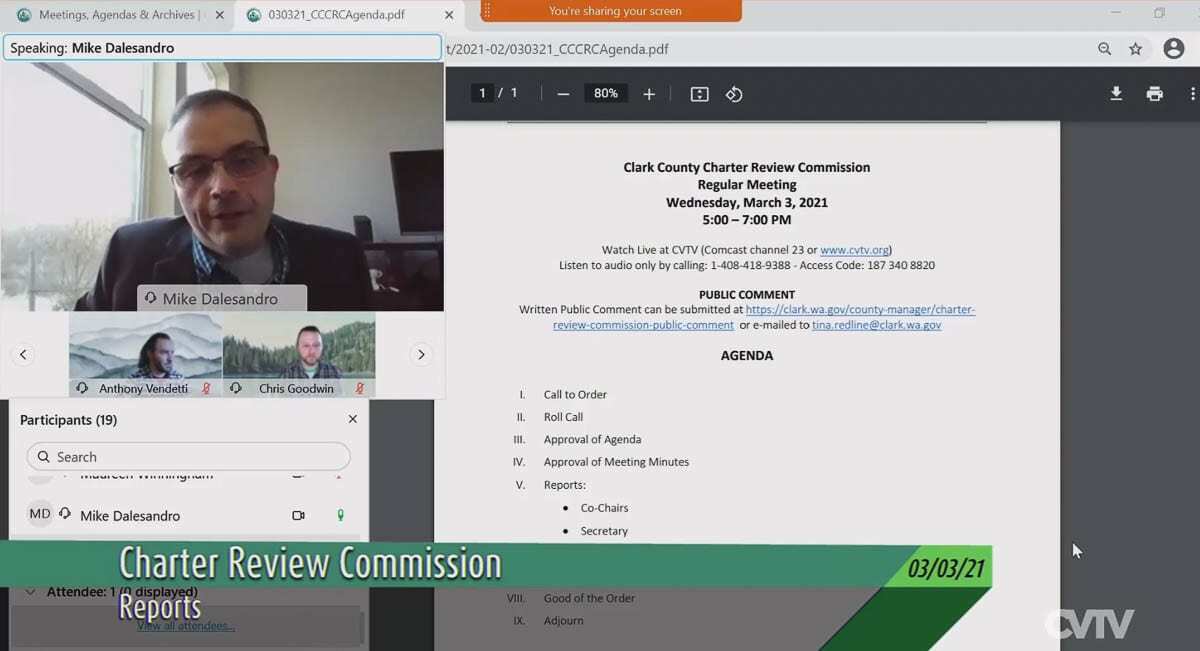The height and width of the screenshot is (651, 1200).
Task: Zoom out of the PDF
Action: pyautogui.click(x=563, y=94)
